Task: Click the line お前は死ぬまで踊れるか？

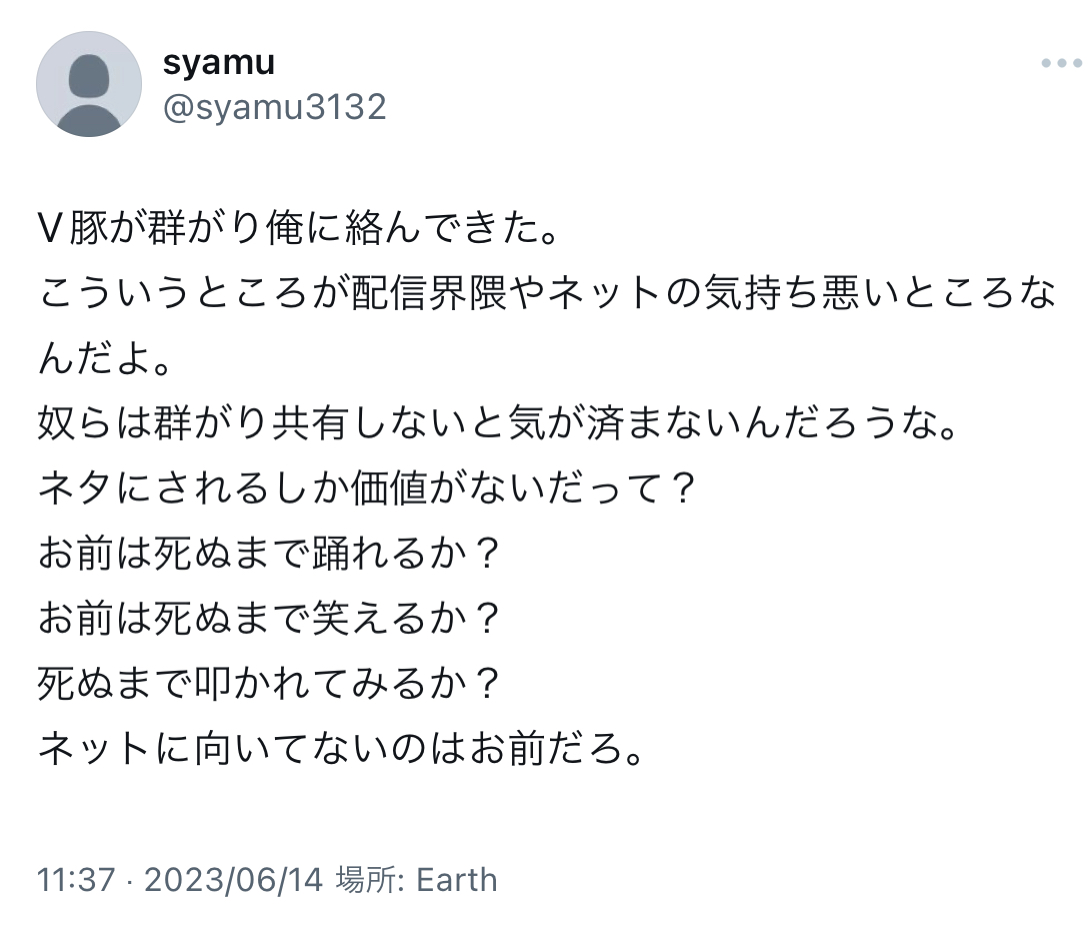Action: (x=268, y=555)
